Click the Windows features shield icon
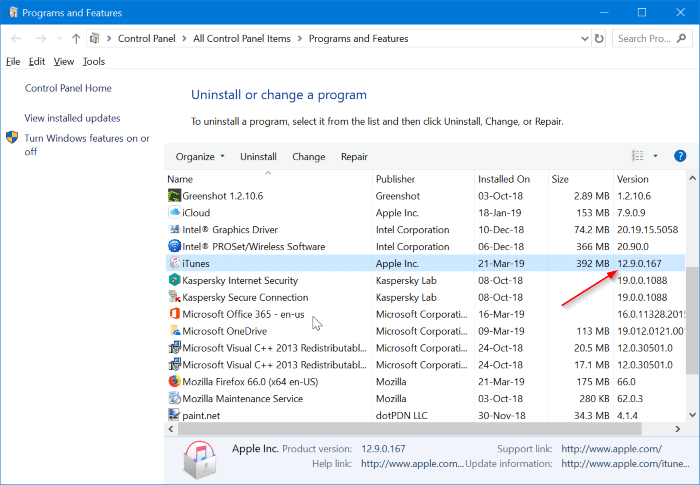This screenshot has height=485, width=700. [12, 137]
